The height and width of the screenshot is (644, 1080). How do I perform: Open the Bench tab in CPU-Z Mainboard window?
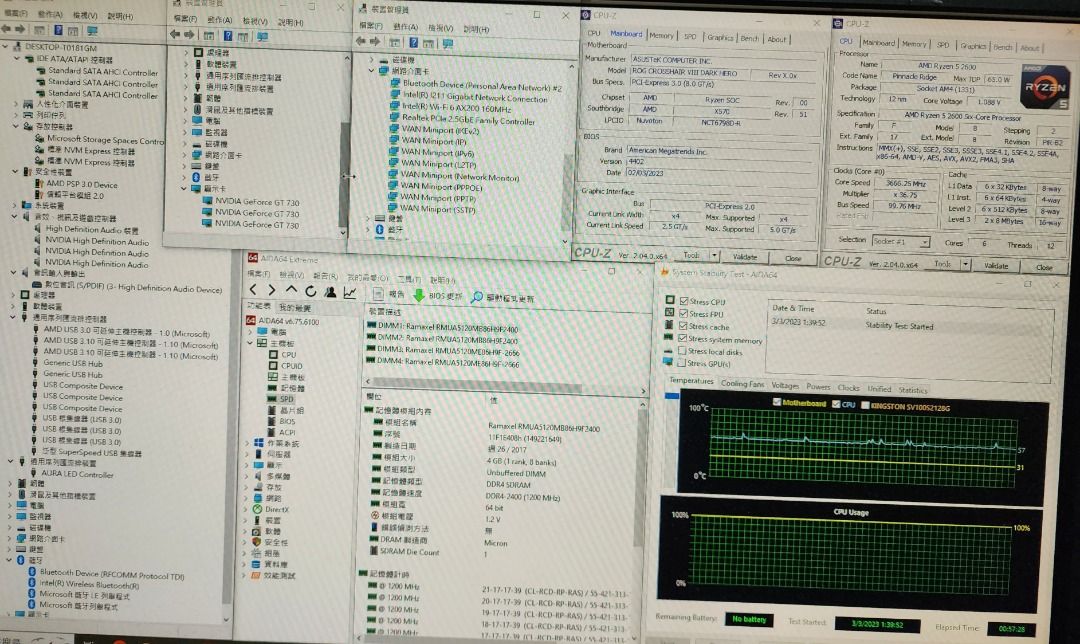(x=749, y=39)
